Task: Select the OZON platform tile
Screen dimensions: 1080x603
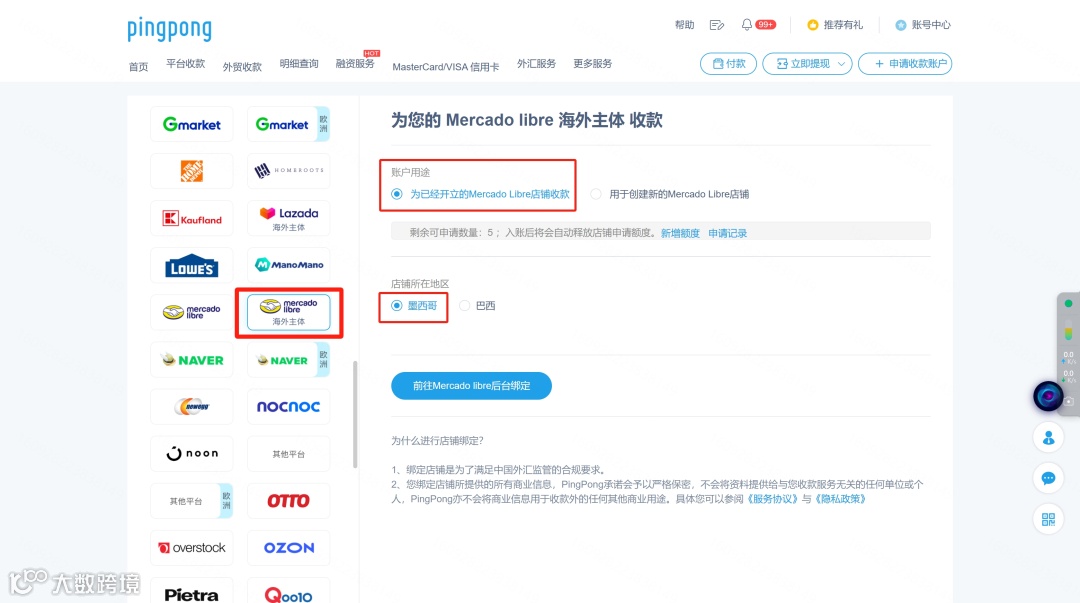Action: tap(289, 548)
